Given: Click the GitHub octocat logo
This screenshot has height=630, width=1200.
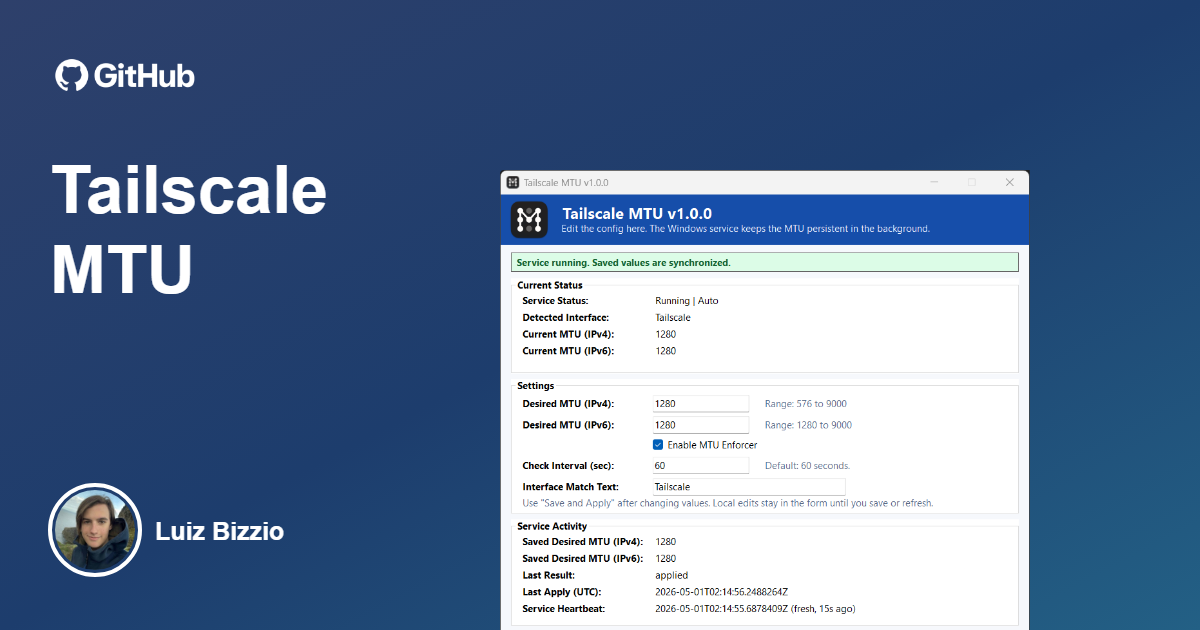Looking at the screenshot, I should [71, 76].
